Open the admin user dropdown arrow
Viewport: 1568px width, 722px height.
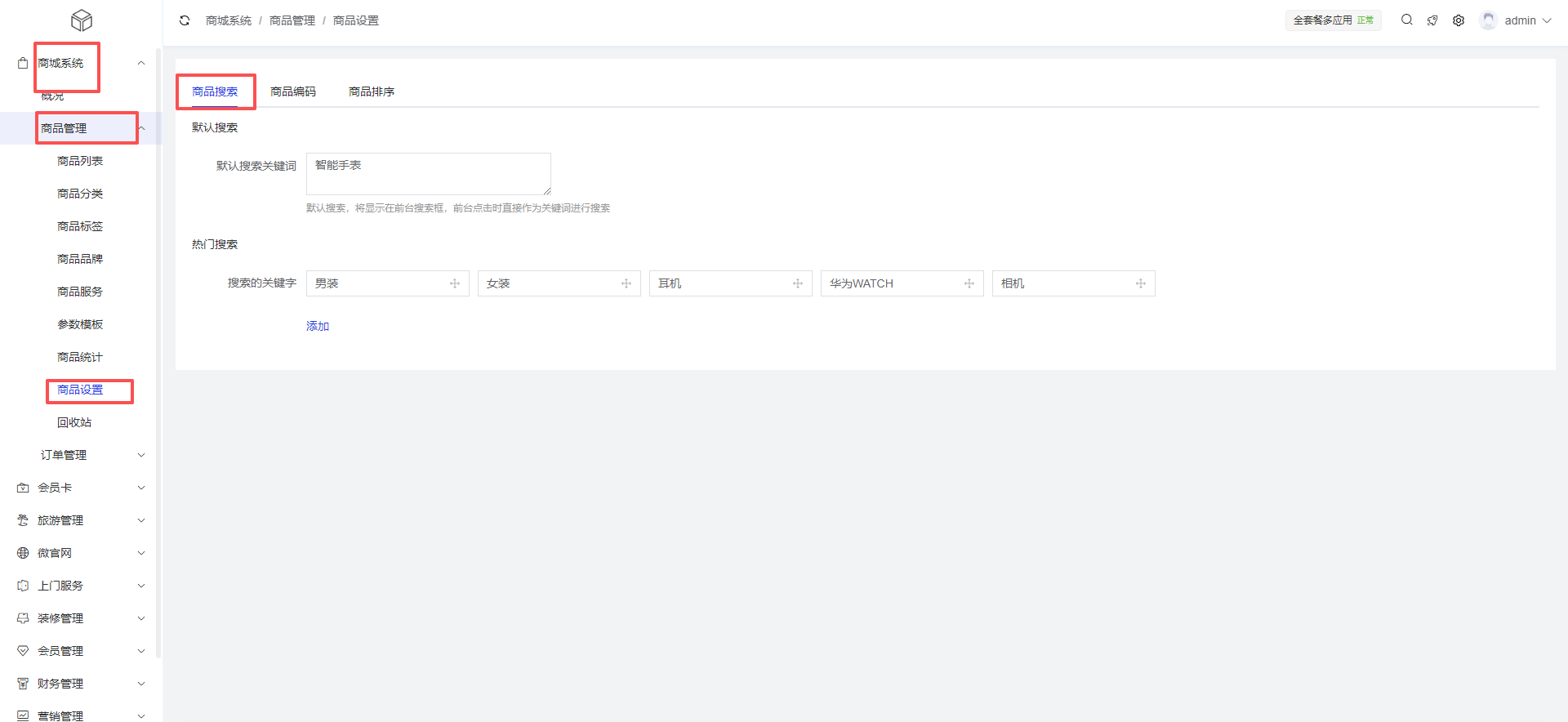click(x=1547, y=20)
